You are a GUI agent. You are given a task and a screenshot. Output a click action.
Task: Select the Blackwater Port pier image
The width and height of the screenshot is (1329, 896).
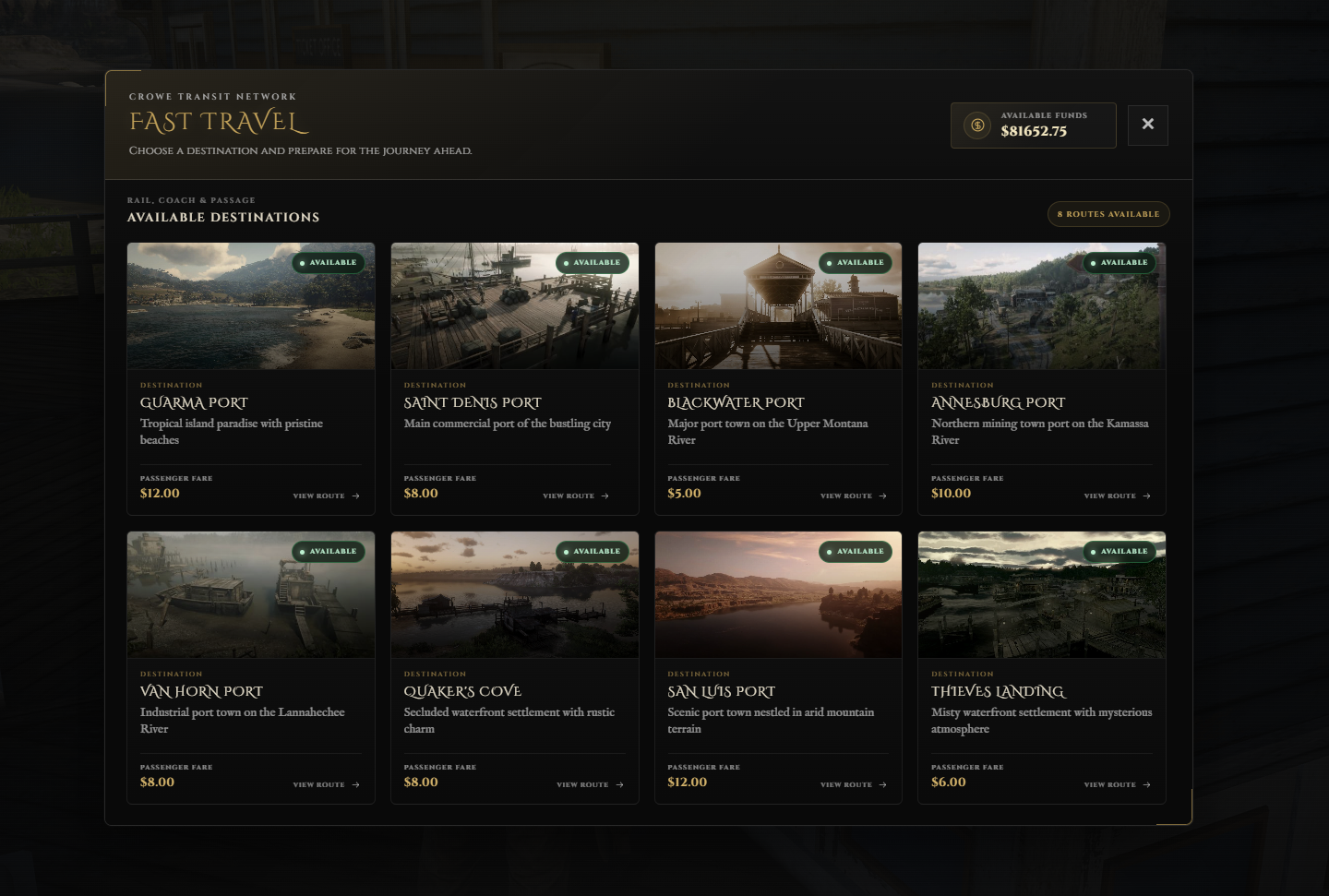coord(778,306)
